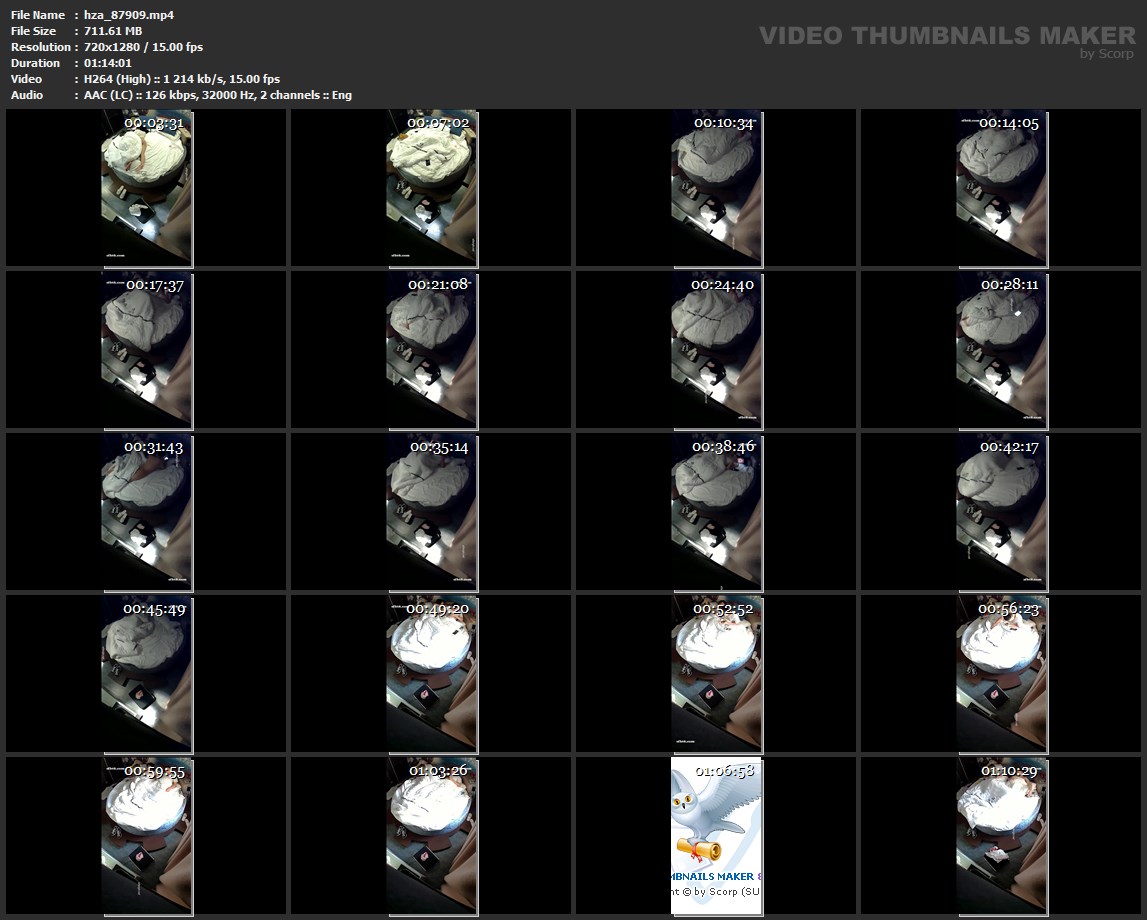Click the frame labeled 00:49:20
The image size is (1147, 920).
point(432,674)
